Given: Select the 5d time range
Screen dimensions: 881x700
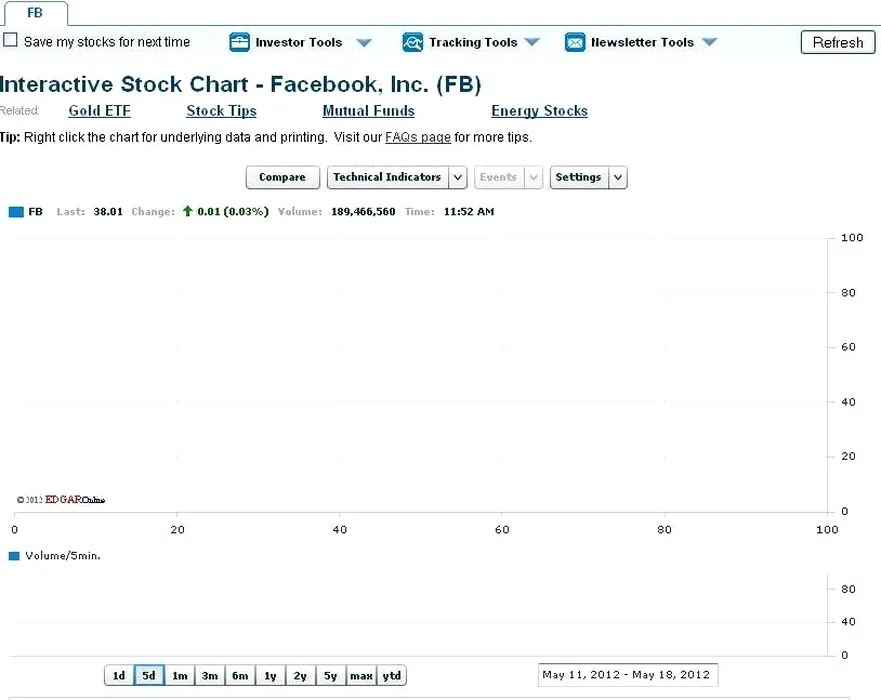Looking at the screenshot, I should point(149,676).
